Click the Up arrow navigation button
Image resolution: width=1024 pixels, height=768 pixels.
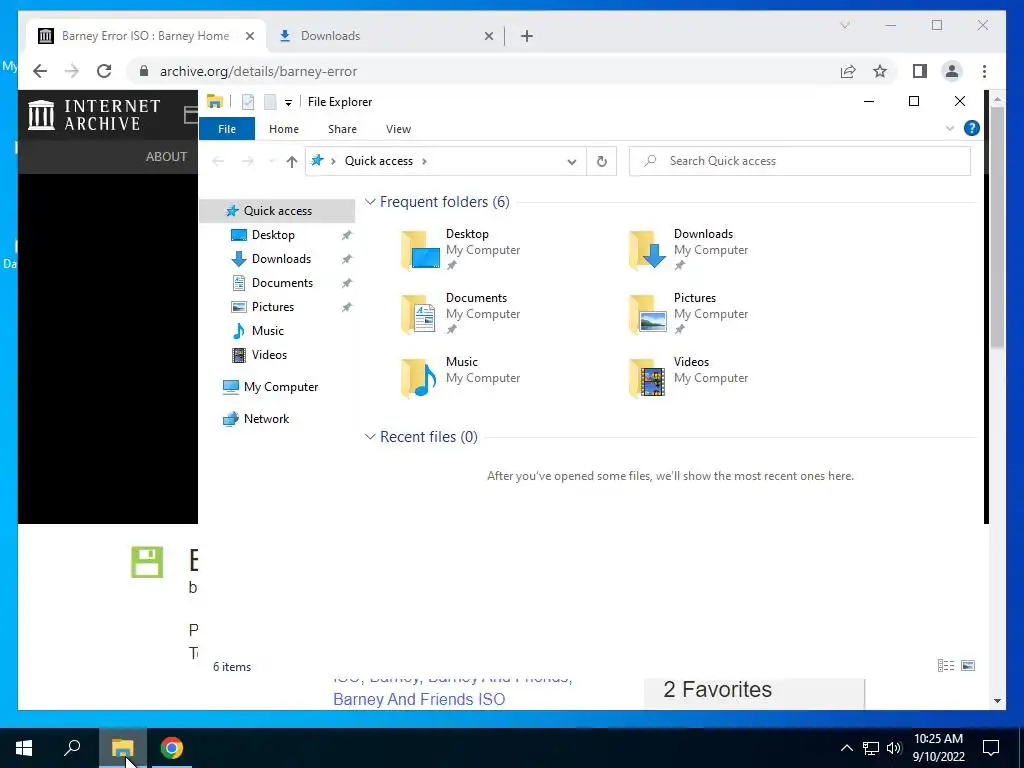click(291, 161)
